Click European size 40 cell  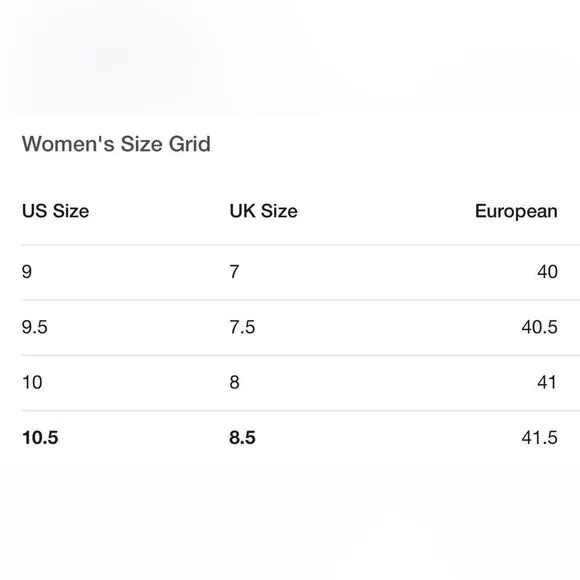coord(547,272)
